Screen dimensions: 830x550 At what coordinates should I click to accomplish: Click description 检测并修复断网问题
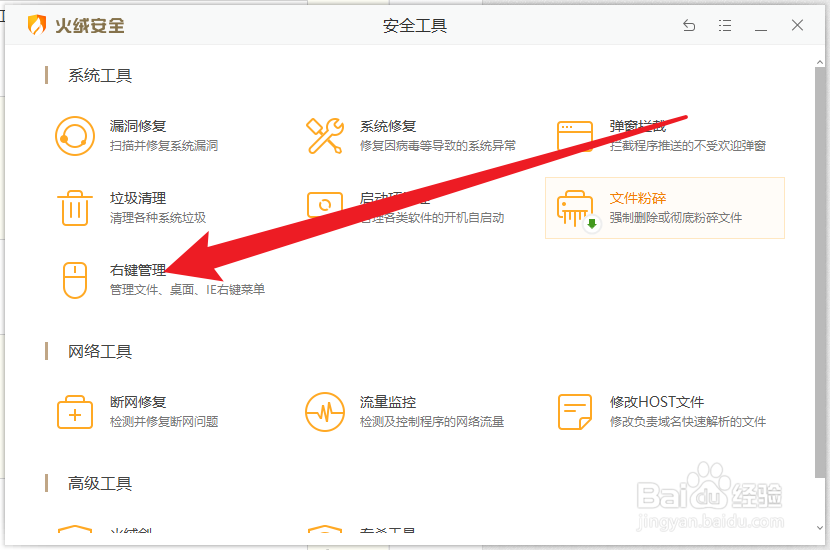coord(164,421)
